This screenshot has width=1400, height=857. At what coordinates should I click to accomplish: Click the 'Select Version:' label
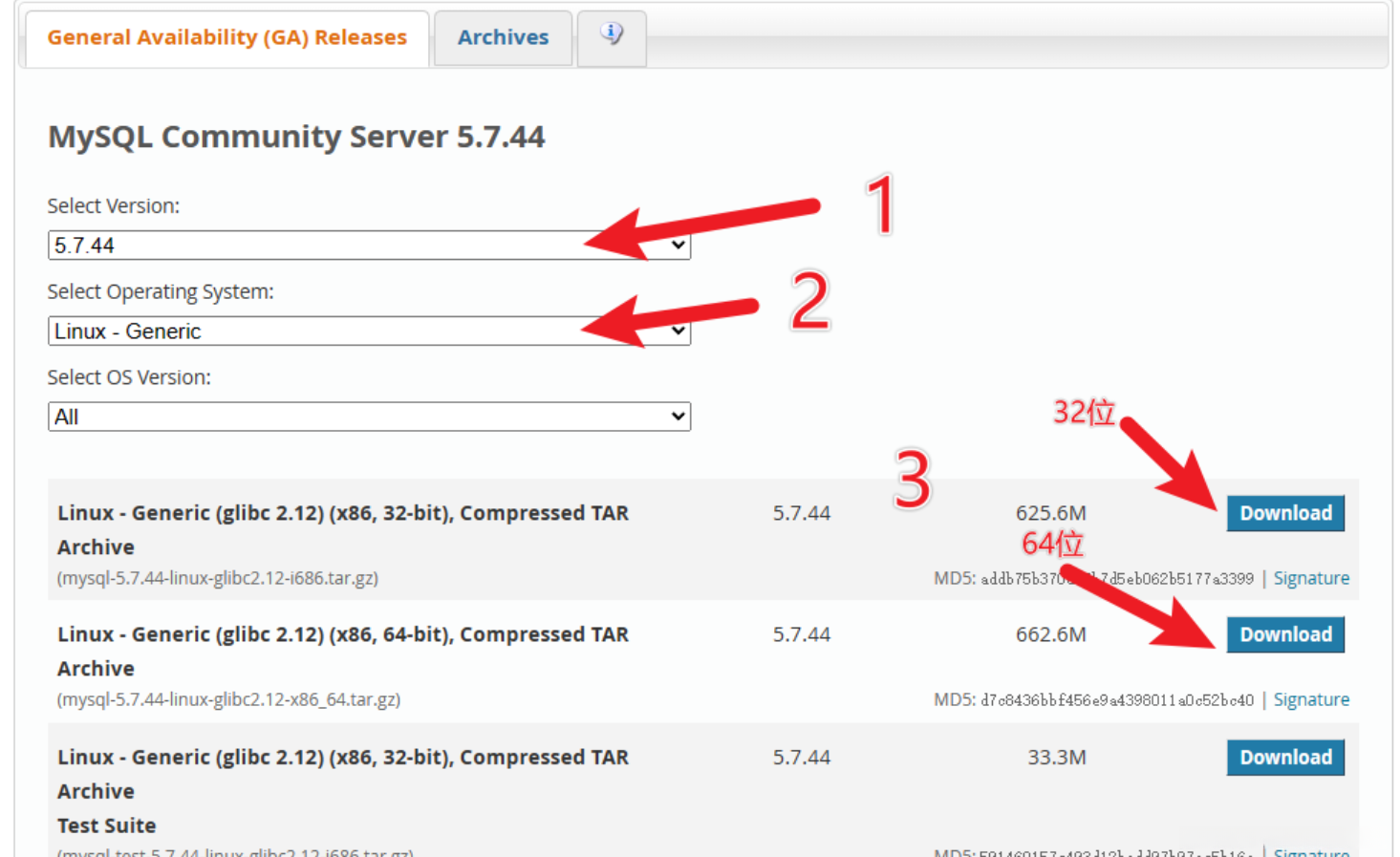(114, 206)
